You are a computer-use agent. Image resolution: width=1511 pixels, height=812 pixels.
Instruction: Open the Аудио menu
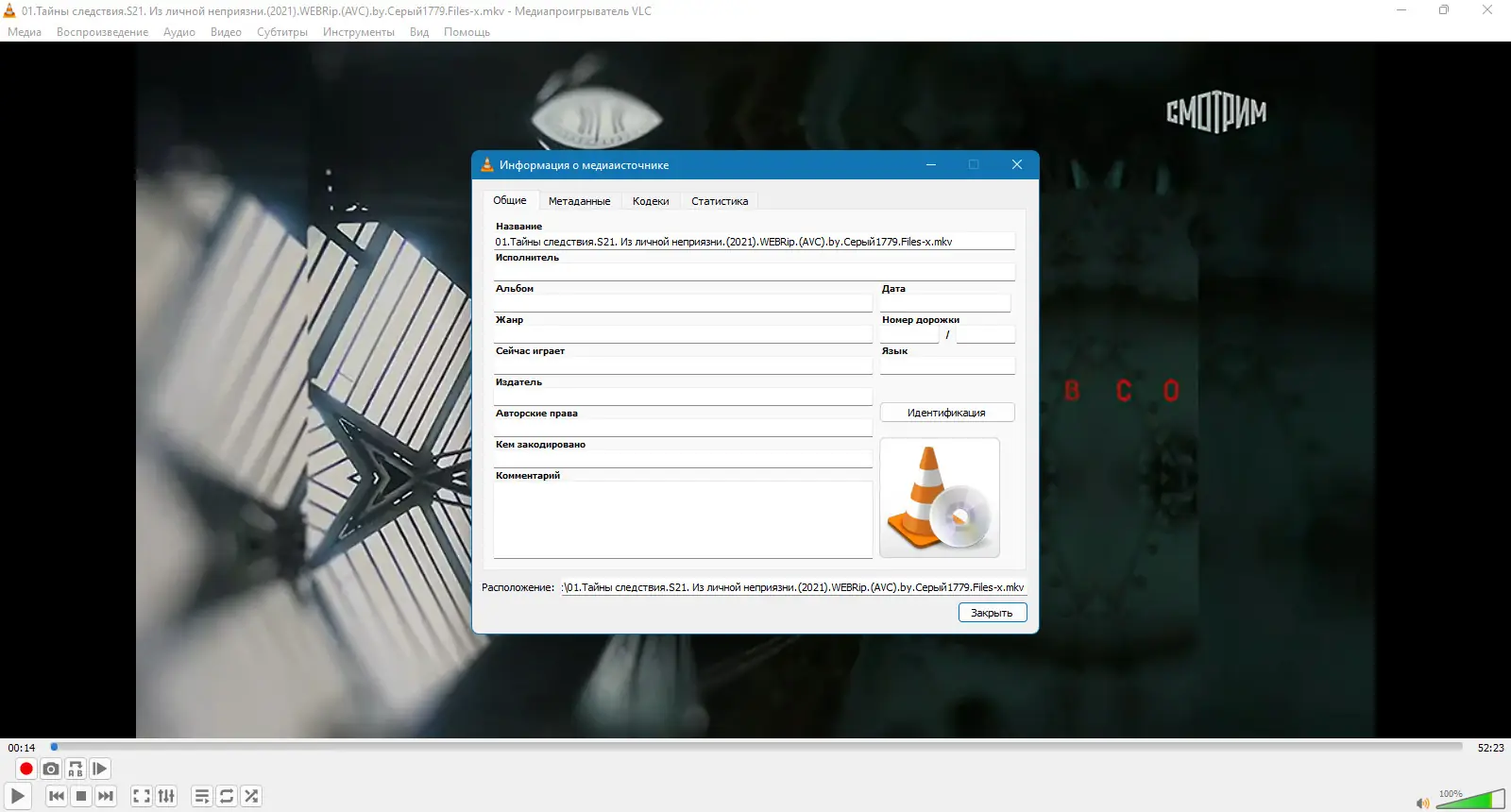pyautogui.click(x=179, y=32)
